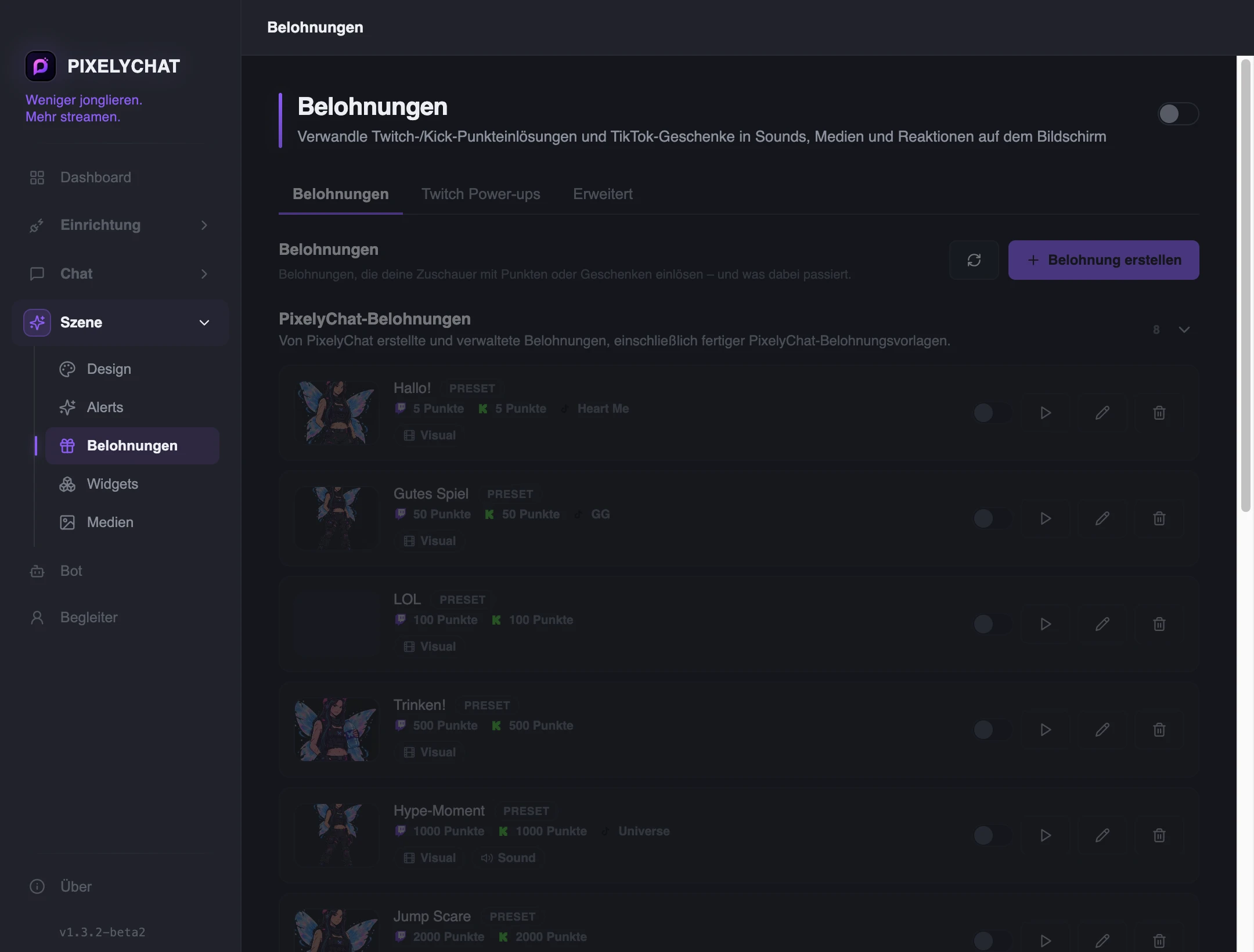Expand the Einrichtung sidebar section
Viewport: 1254px width, 952px height.
click(120, 225)
